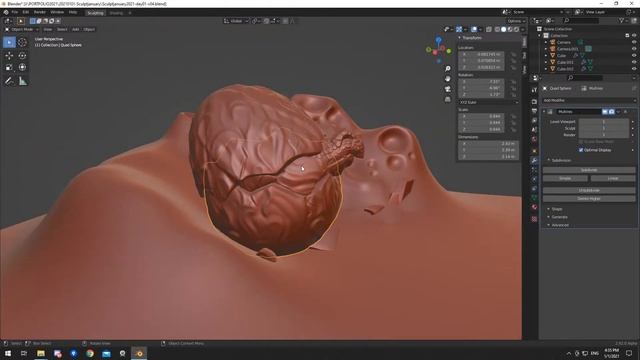The image size is (640, 360).
Task: Click the Delete Higher button
Action: [x=589, y=198]
